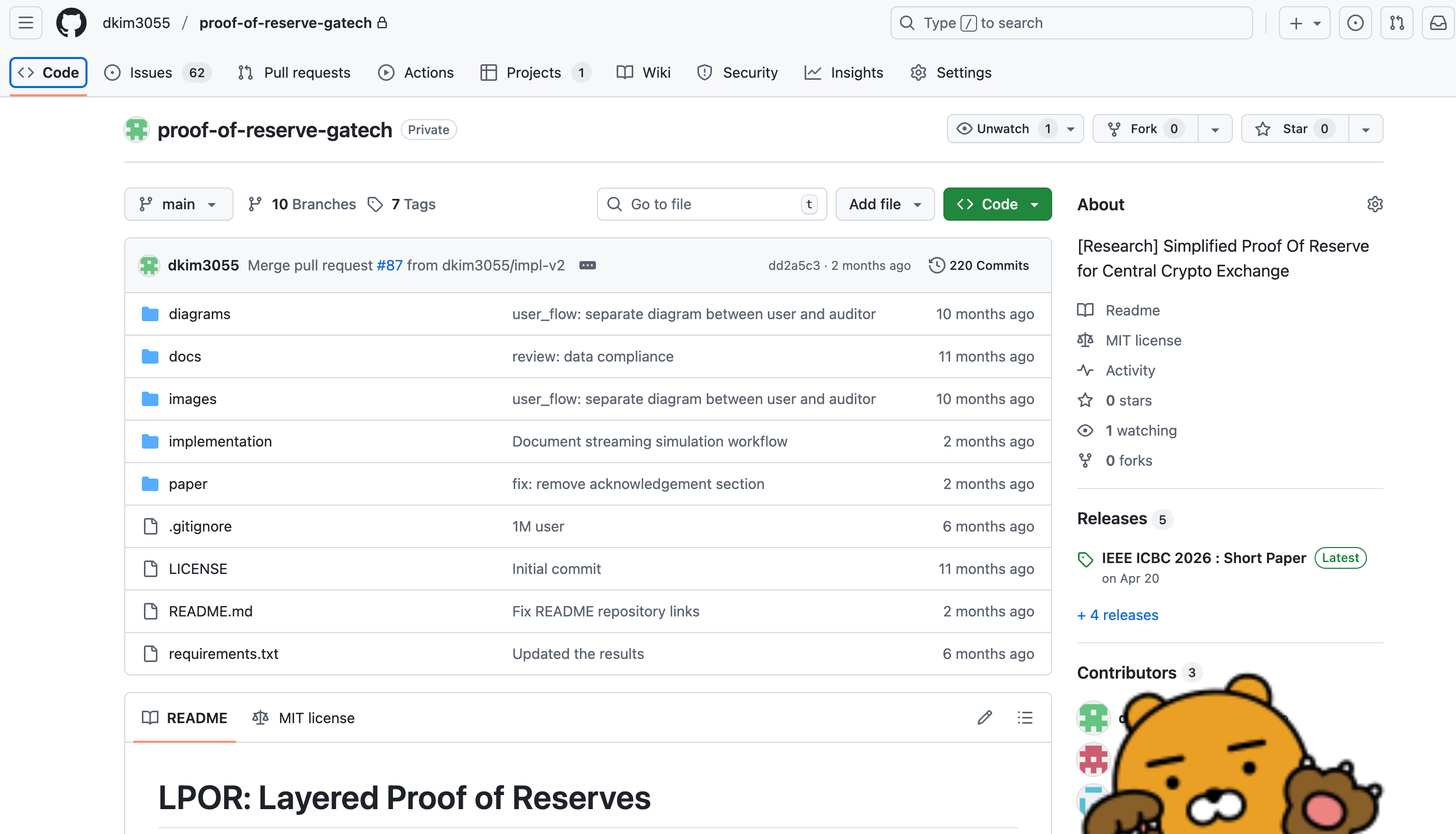Open the green Code clone dropdown

tap(997, 205)
